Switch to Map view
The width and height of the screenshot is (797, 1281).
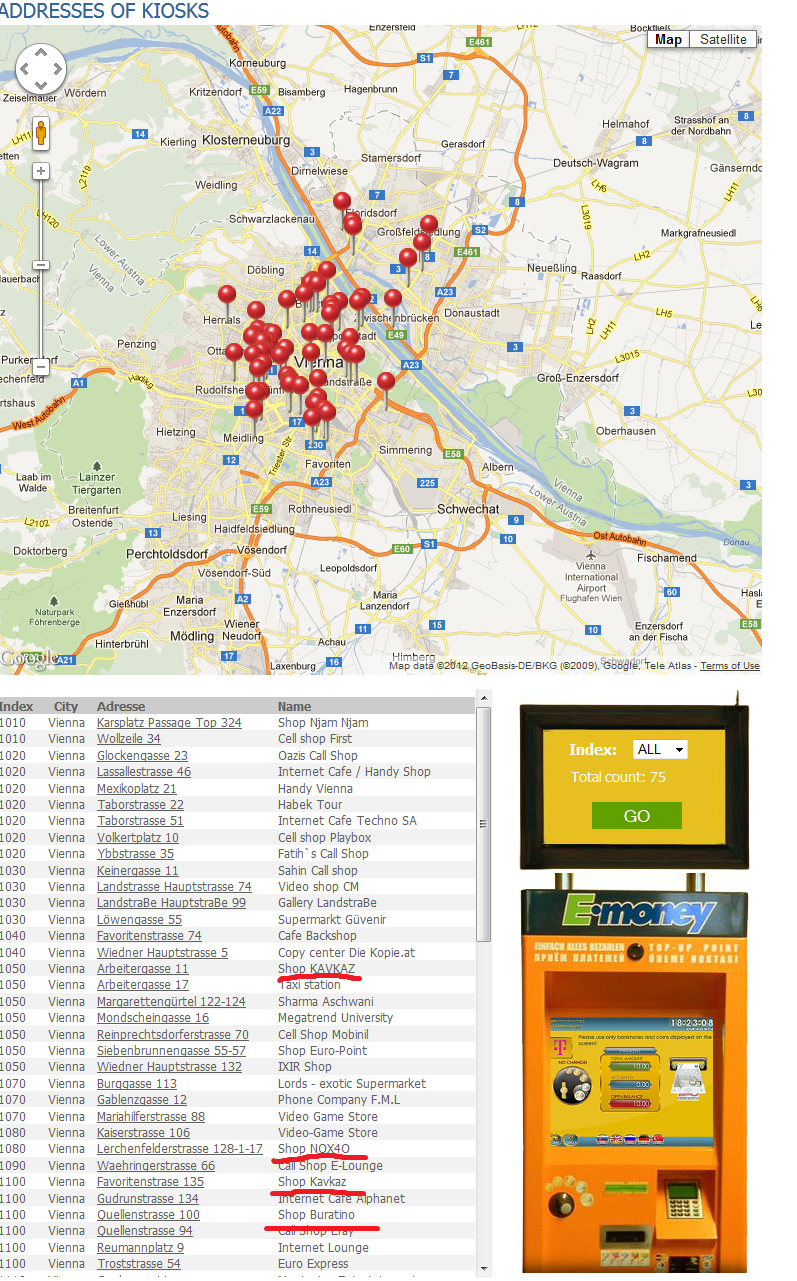point(668,39)
